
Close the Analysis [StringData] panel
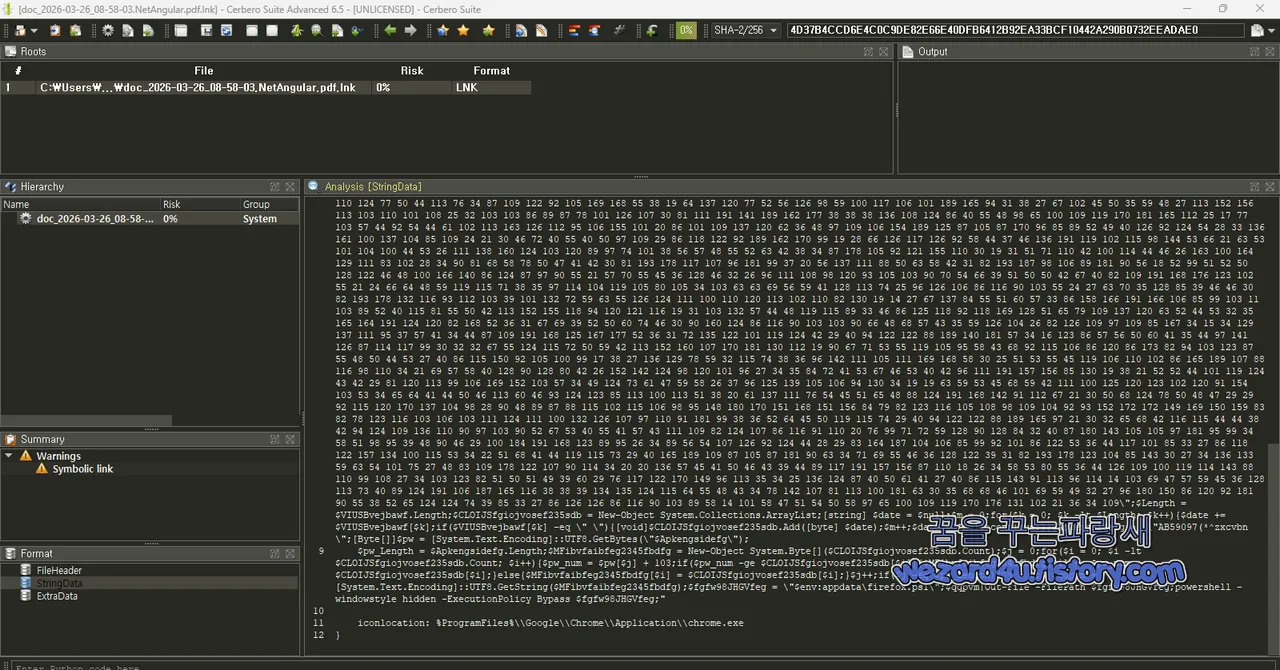coord(1270,187)
